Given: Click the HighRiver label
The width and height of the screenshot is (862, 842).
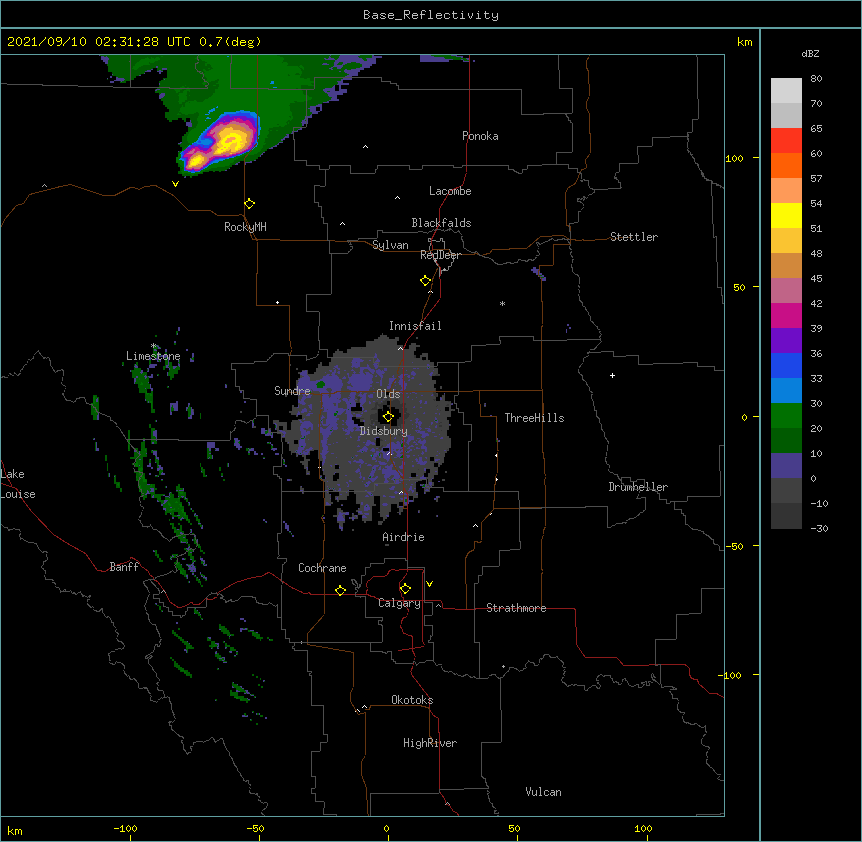Looking at the screenshot, I should click(x=430, y=743).
